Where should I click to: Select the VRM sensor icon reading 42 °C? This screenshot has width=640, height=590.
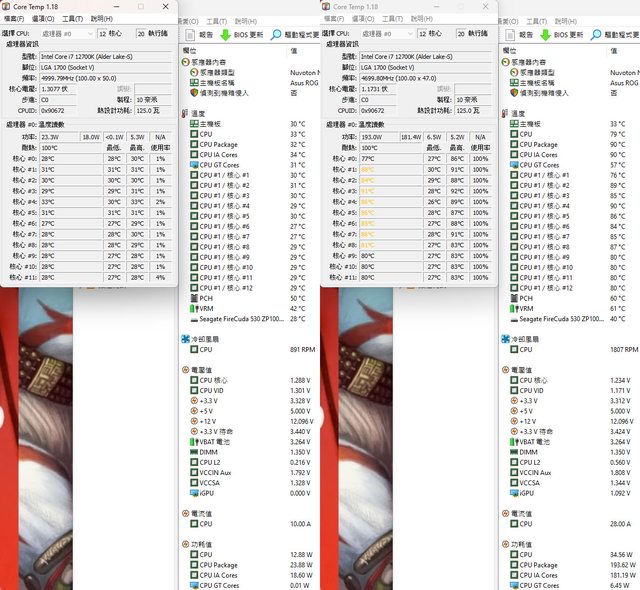pos(191,308)
